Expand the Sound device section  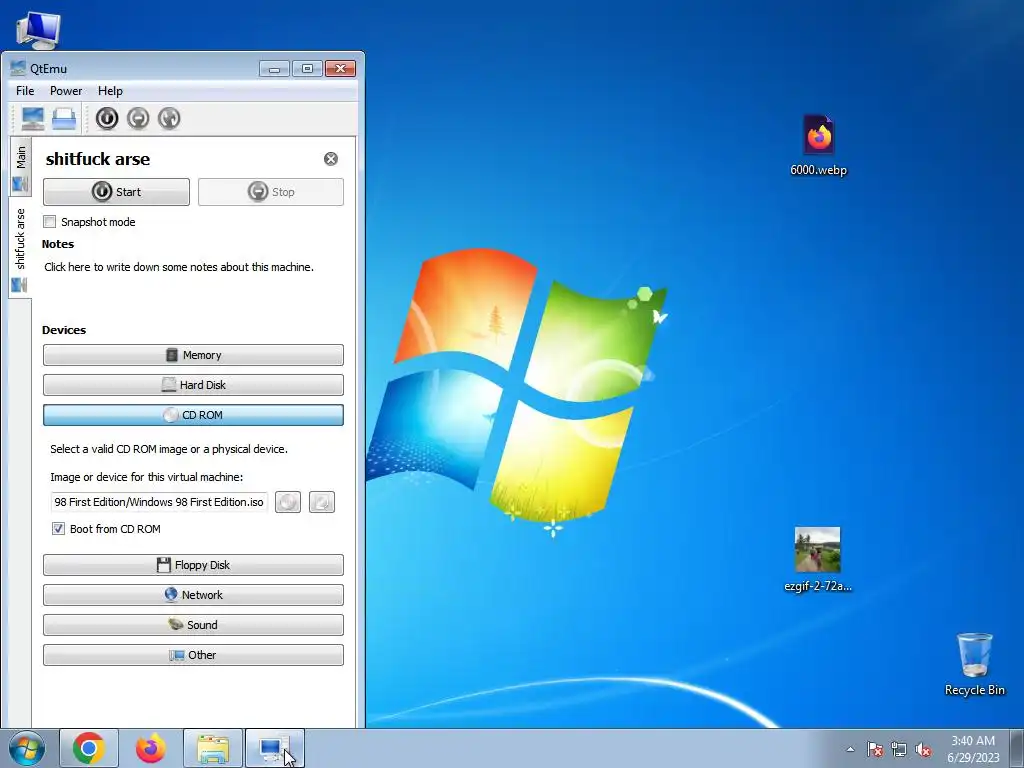point(193,625)
